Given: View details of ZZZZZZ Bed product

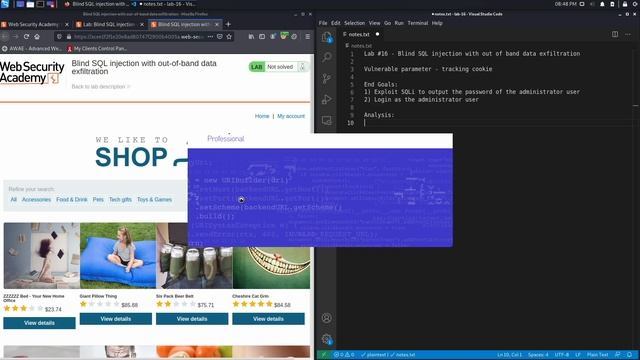Looking at the screenshot, I should pyautogui.click(x=39, y=323).
